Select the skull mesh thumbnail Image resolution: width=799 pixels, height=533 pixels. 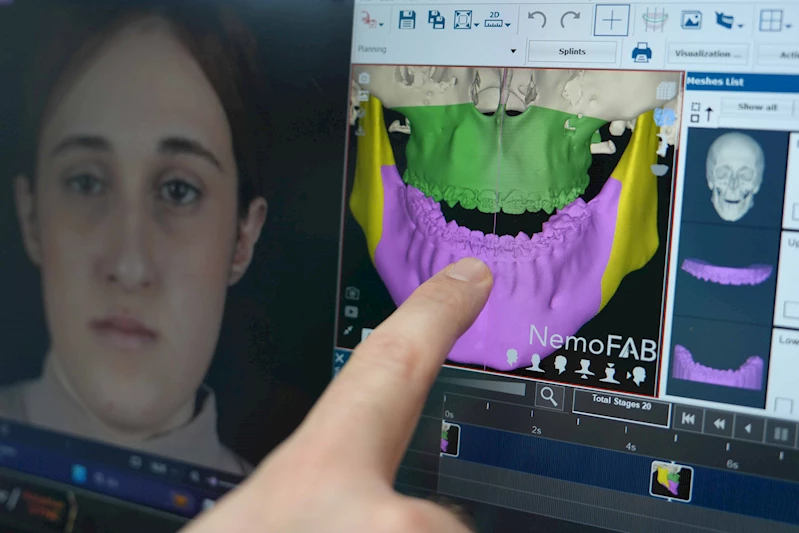coord(734,176)
